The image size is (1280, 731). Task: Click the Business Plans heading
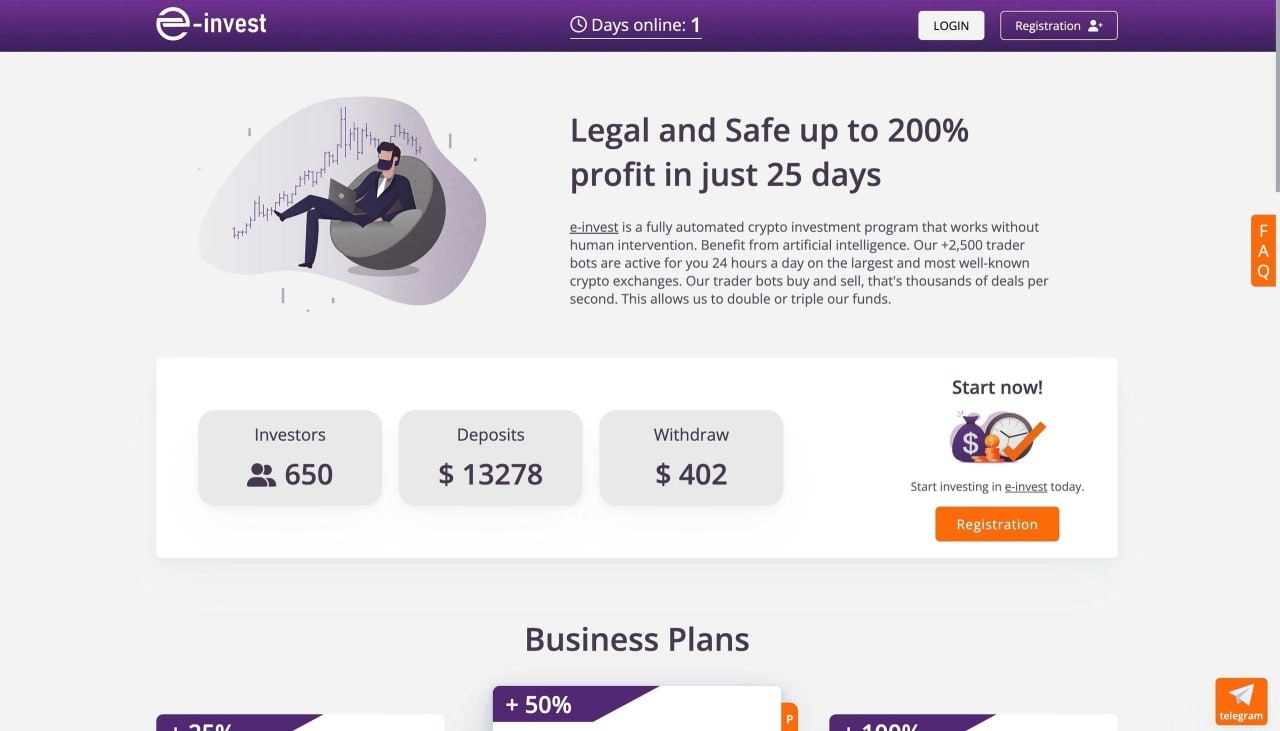[x=636, y=639]
